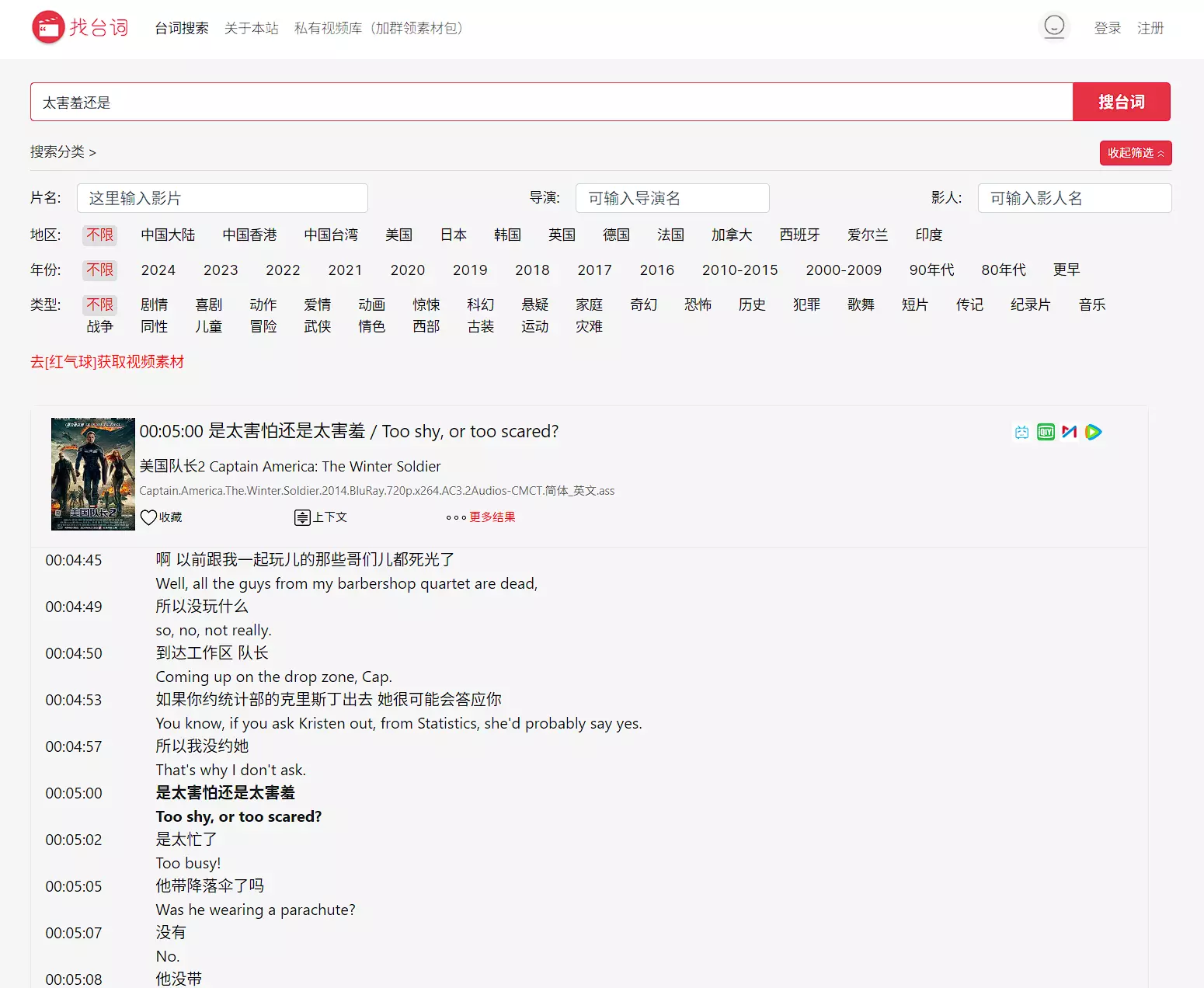Click the 上下文 context icon
The height and width of the screenshot is (988, 1204).
pos(302,517)
